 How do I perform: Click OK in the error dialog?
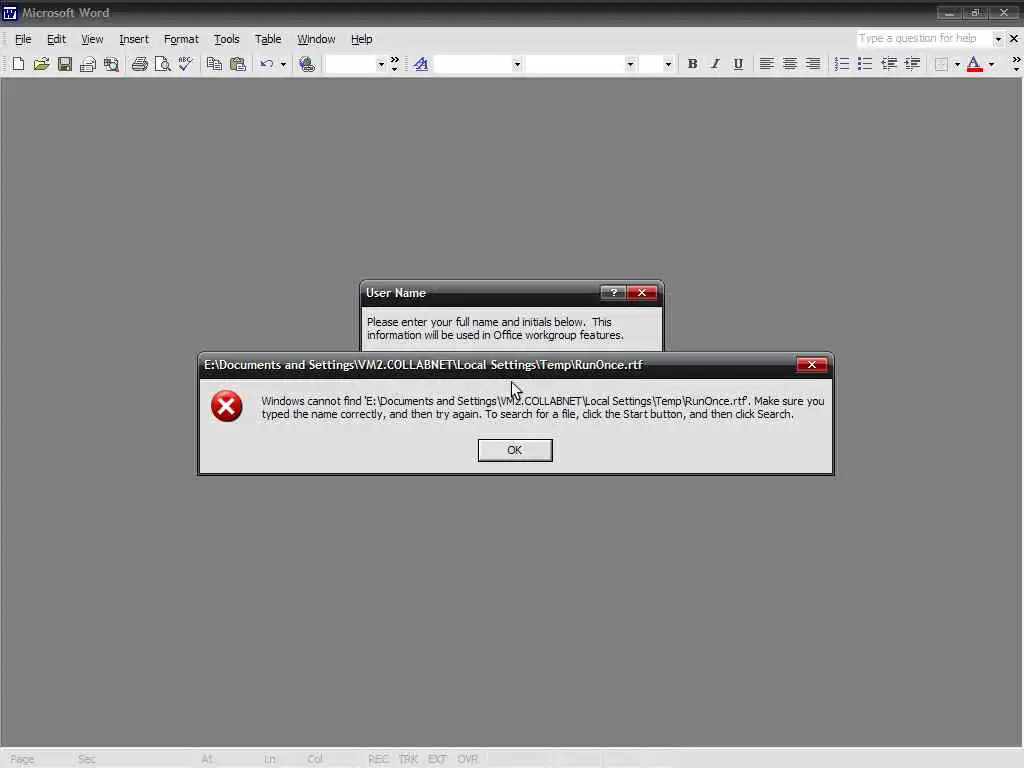tap(515, 450)
